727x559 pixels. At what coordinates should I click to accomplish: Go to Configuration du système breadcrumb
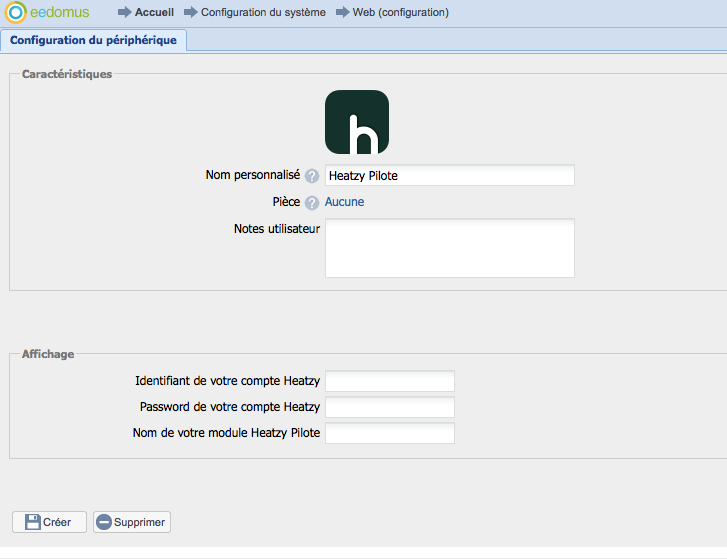tap(263, 13)
